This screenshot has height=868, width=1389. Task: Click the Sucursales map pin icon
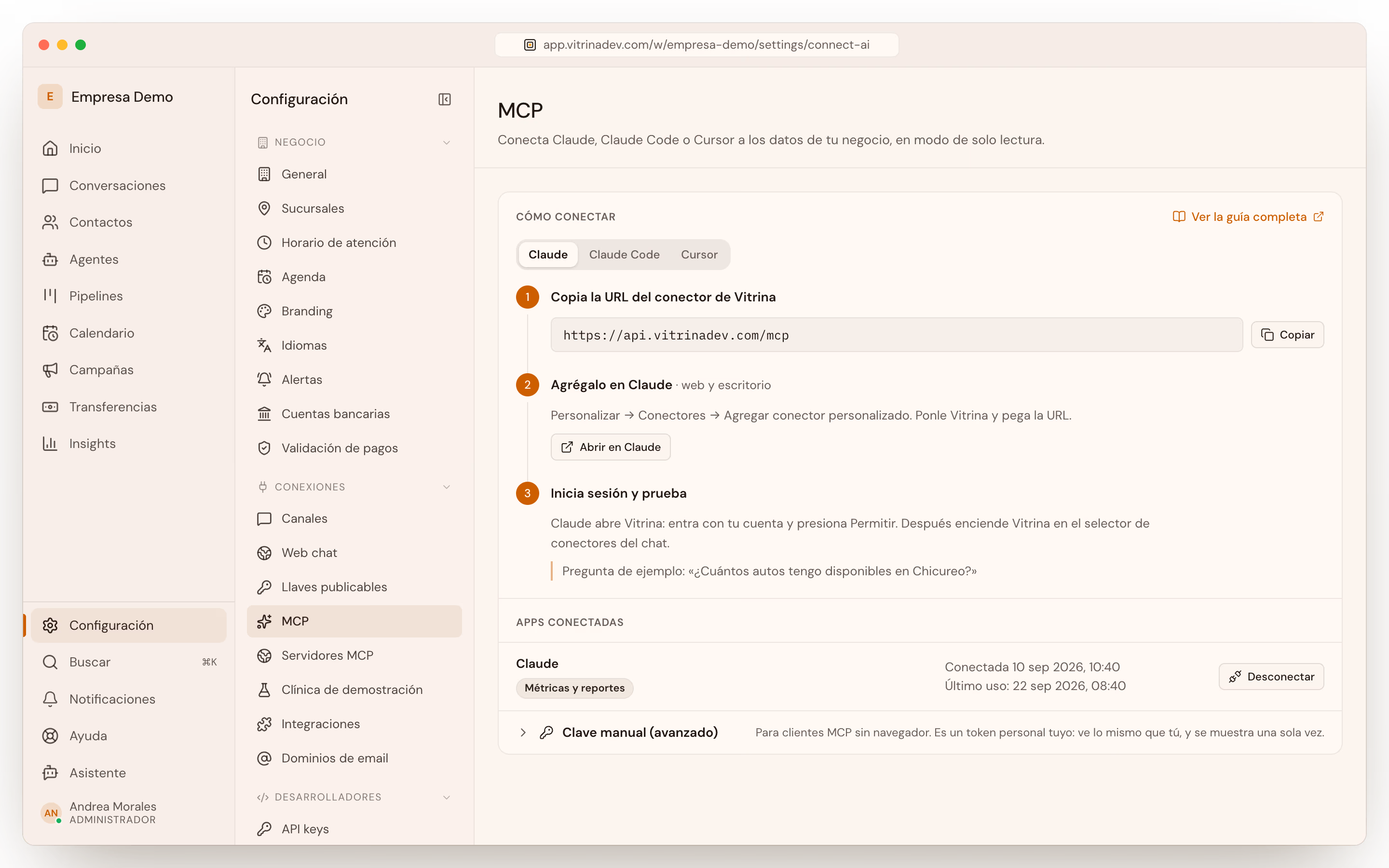pyautogui.click(x=264, y=208)
